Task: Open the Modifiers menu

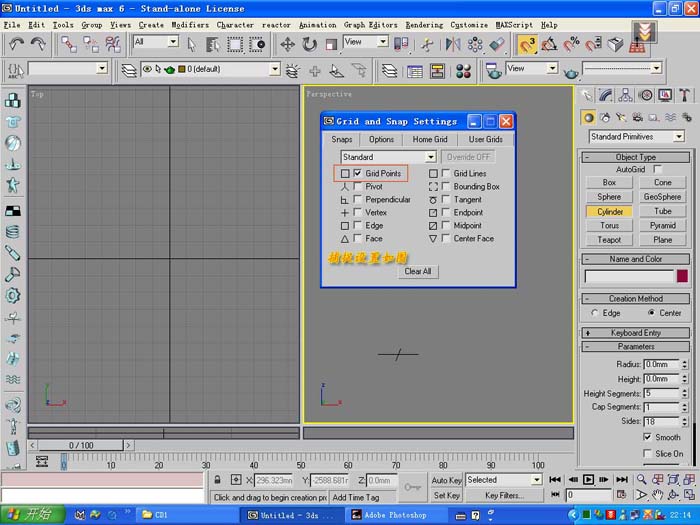Action: tap(190, 24)
